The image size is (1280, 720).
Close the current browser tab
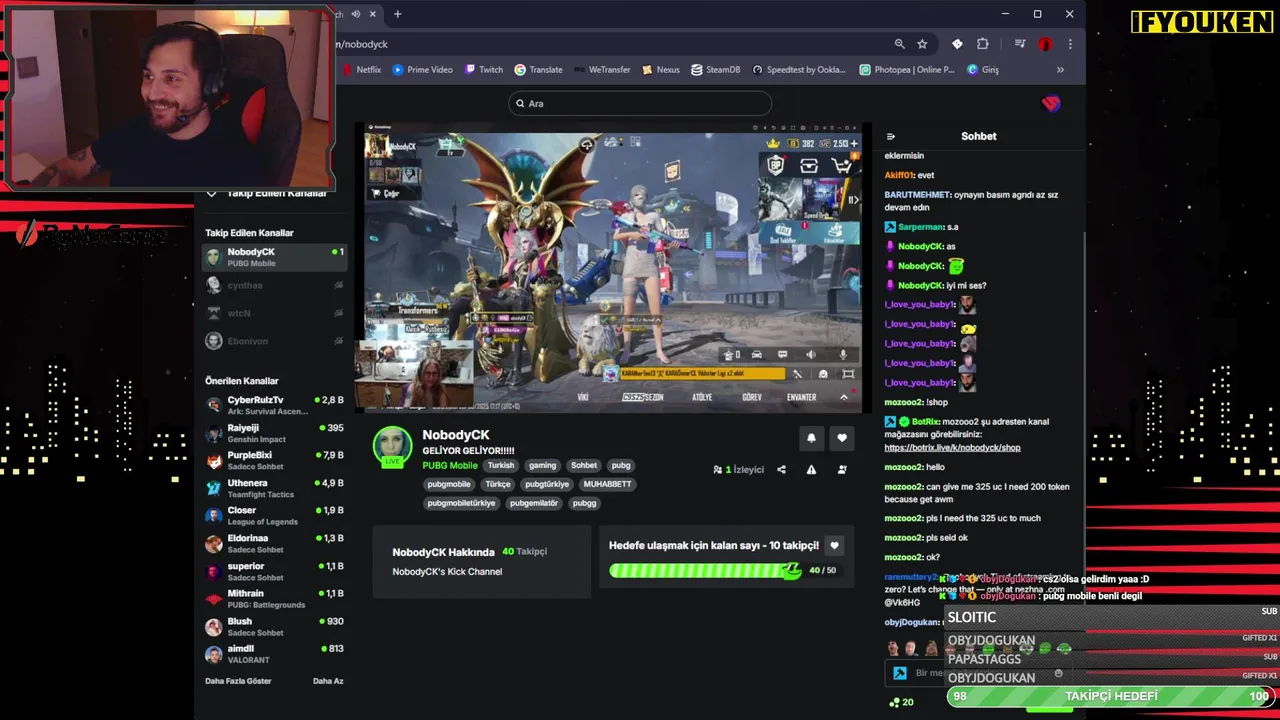pyautogui.click(x=373, y=14)
